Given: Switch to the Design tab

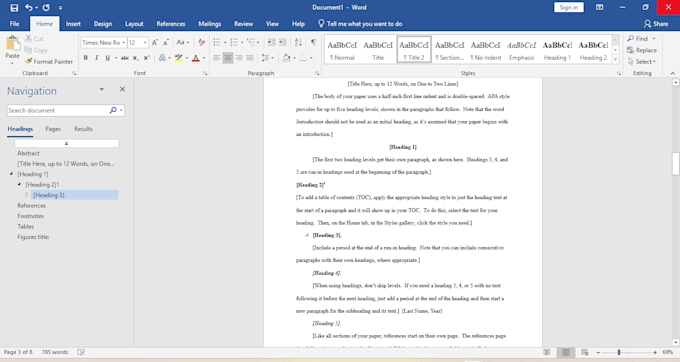Looking at the screenshot, I should (x=103, y=24).
